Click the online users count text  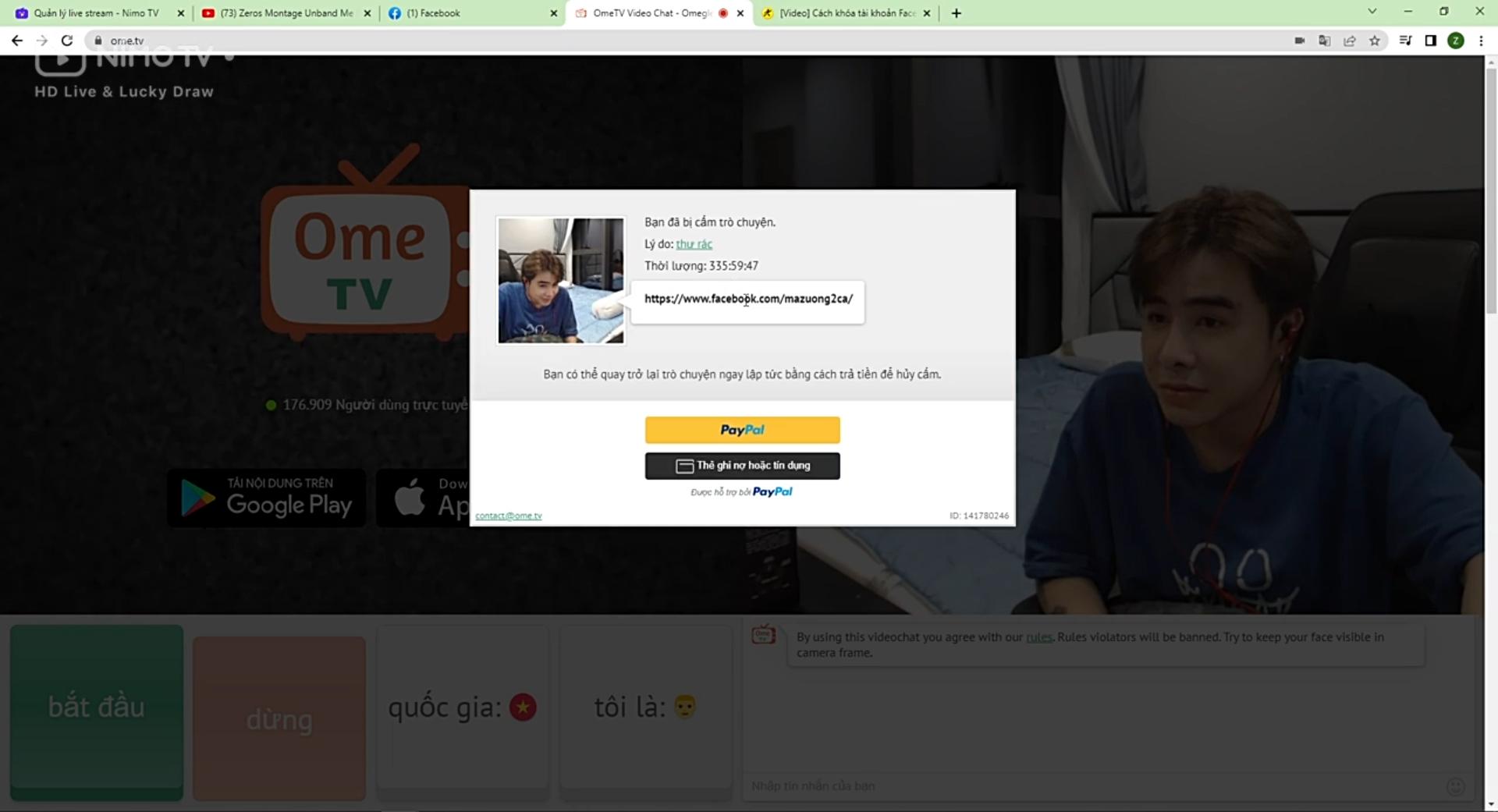[375, 405]
